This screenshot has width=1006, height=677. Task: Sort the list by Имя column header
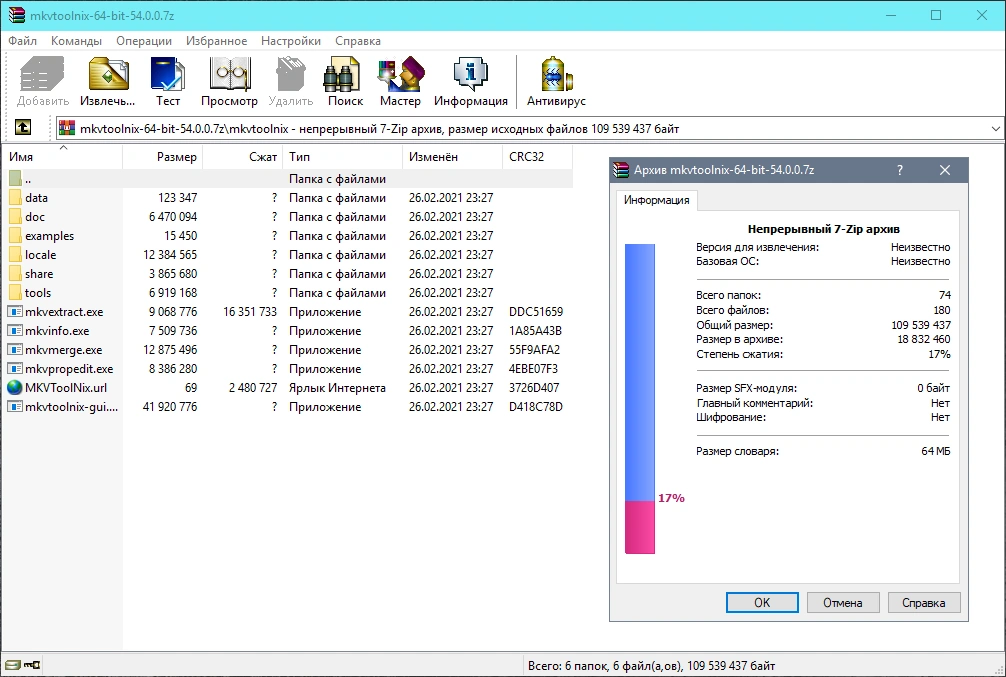pos(63,157)
